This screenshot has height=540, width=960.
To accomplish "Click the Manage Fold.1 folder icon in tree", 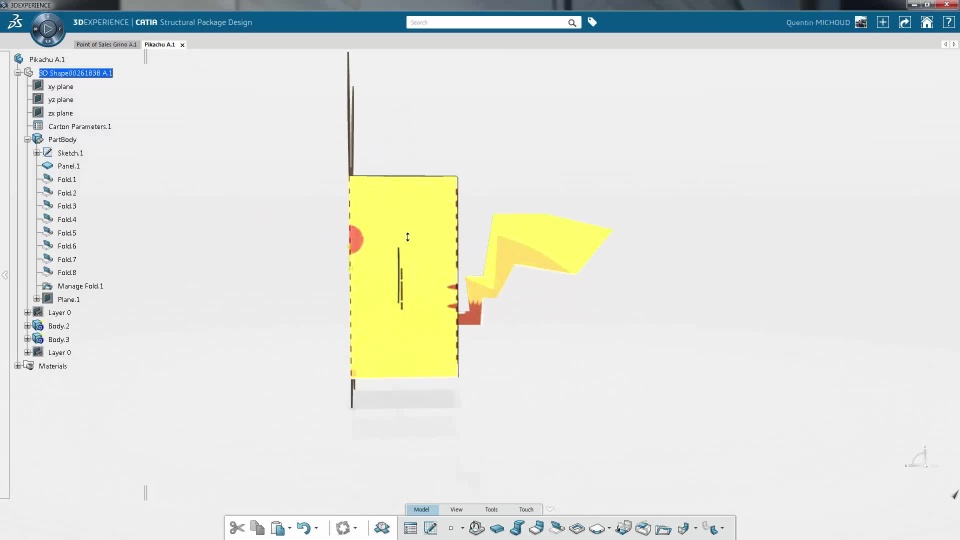I will pos(47,286).
